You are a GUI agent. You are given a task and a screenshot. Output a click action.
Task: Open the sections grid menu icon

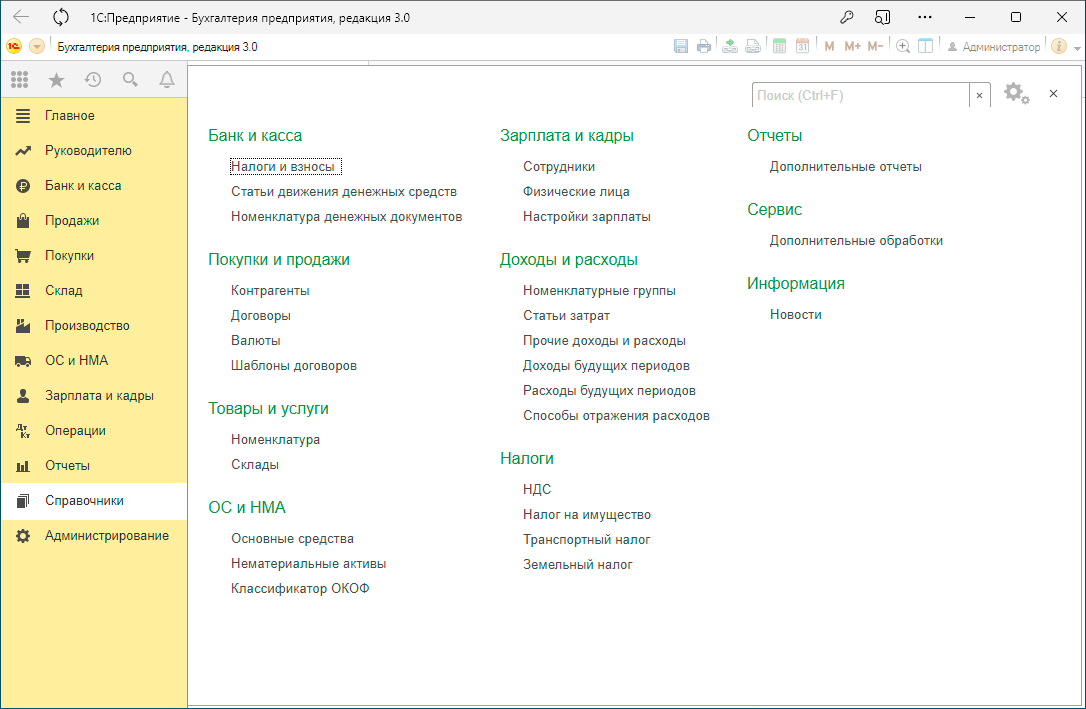pyautogui.click(x=19, y=80)
